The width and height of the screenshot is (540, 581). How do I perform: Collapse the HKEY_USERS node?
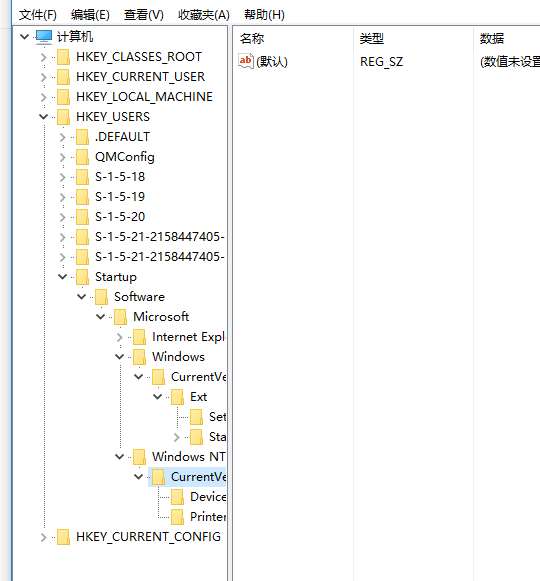pyautogui.click(x=43, y=117)
